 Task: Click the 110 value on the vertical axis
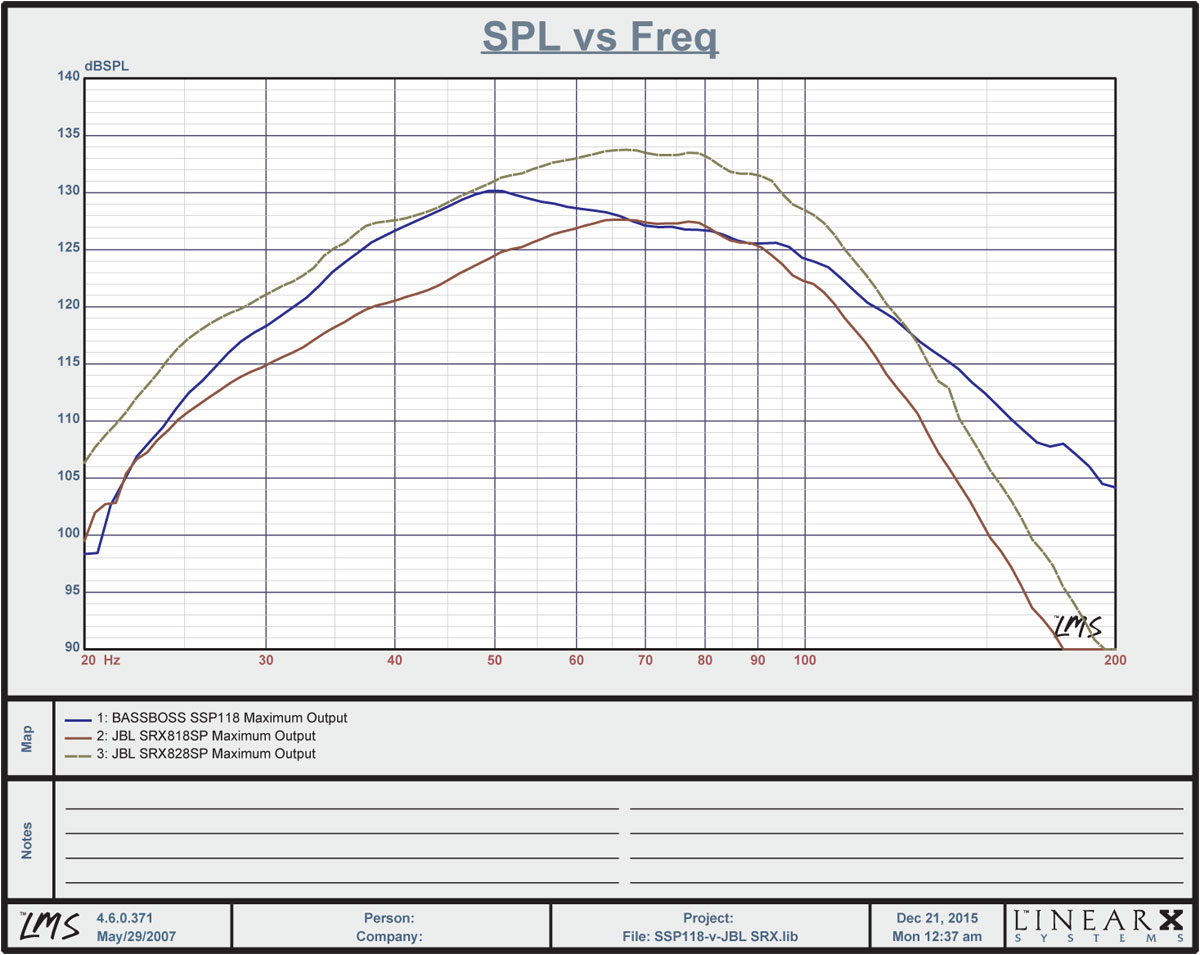click(x=69, y=420)
